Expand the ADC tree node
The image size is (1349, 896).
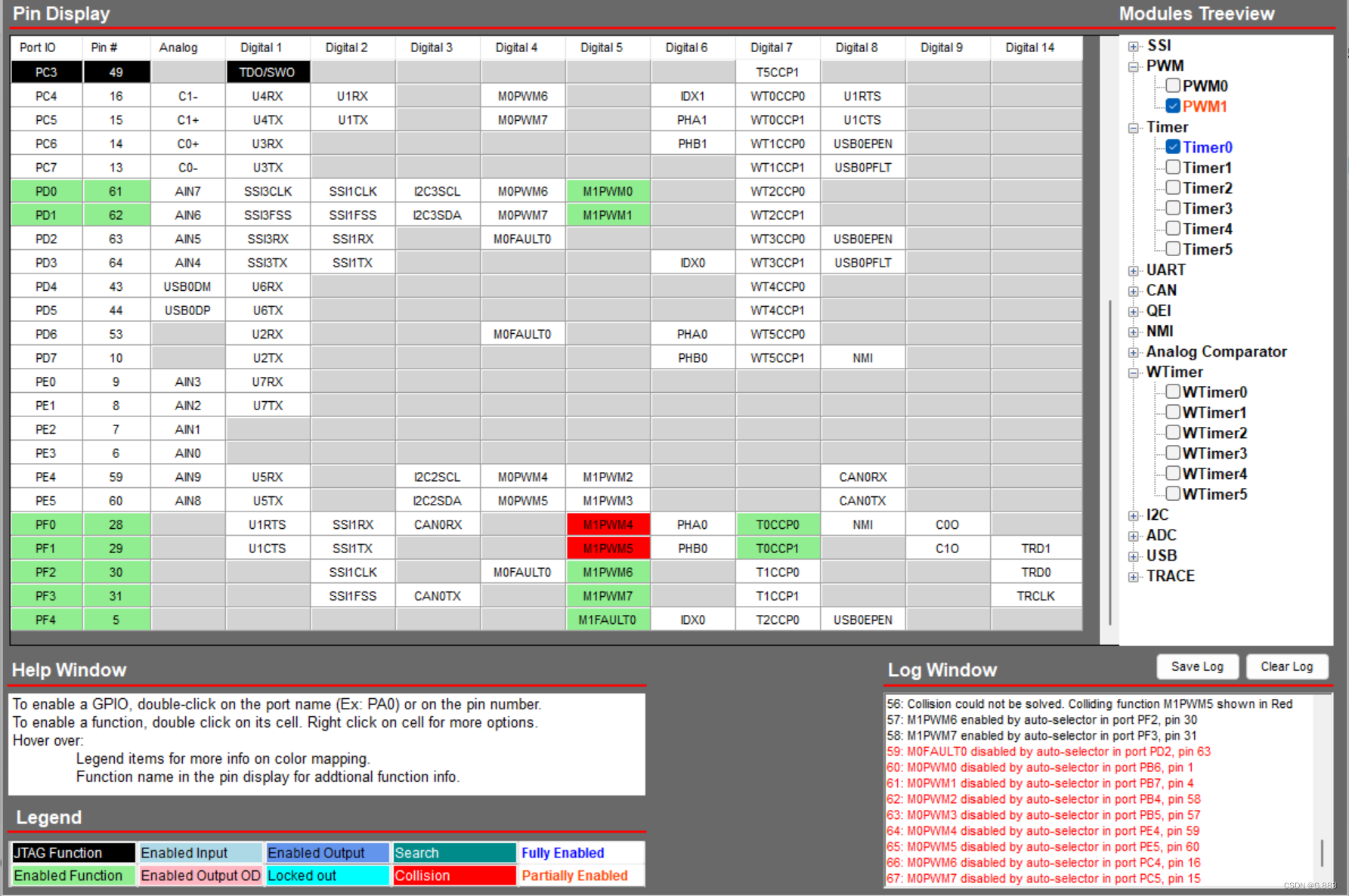tap(1133, 536)
